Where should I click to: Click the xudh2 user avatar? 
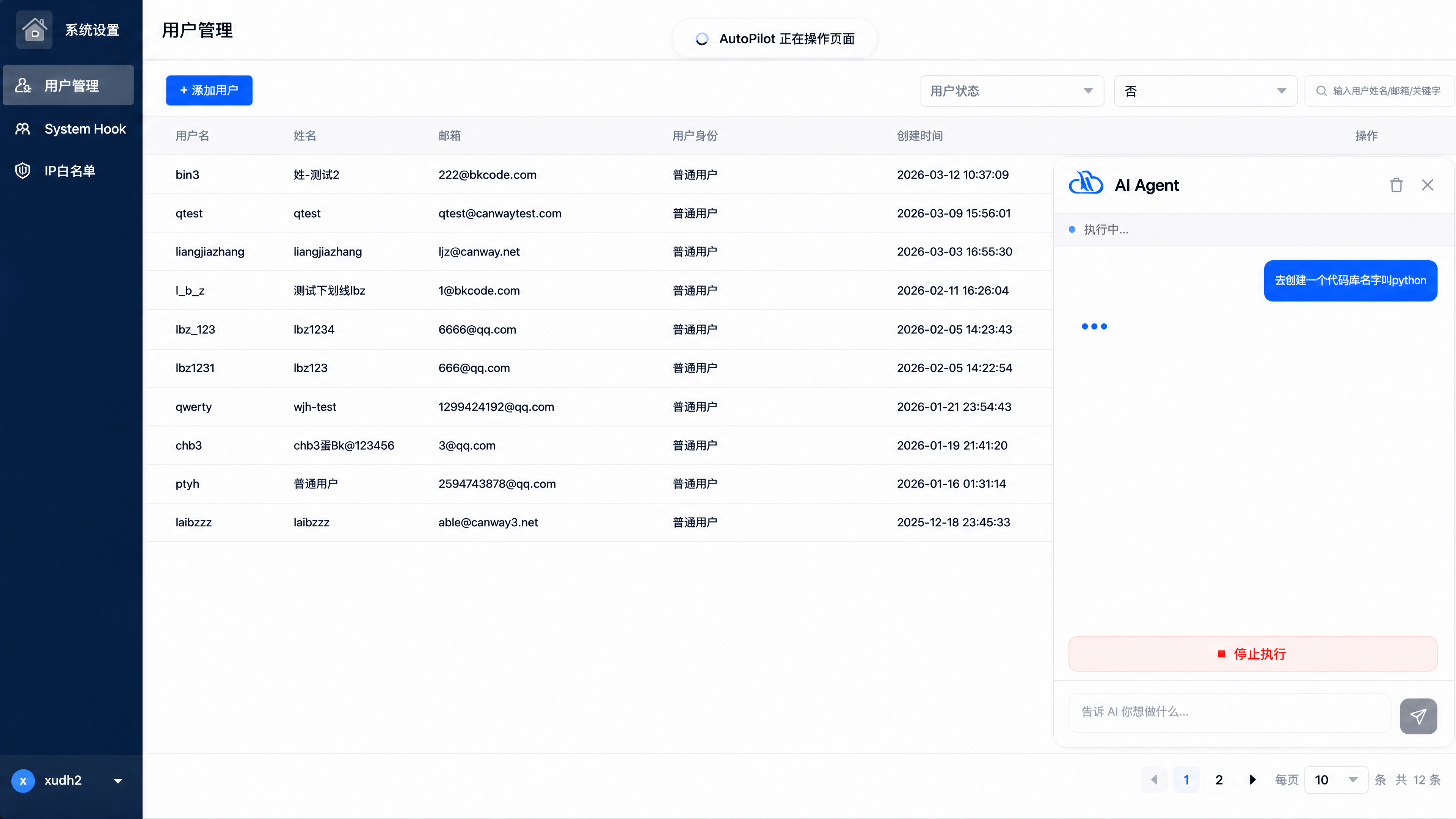click(x=23, y=781)
